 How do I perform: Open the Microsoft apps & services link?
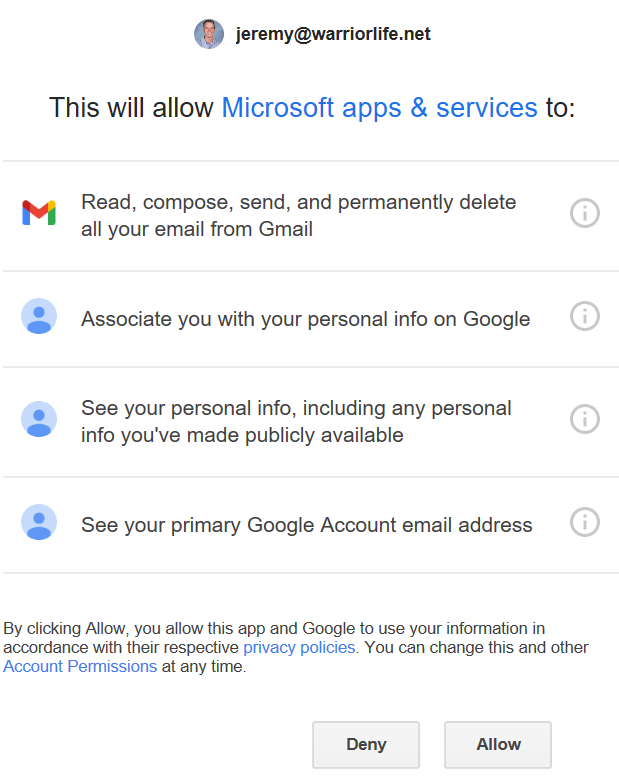[x=379, y=108]
